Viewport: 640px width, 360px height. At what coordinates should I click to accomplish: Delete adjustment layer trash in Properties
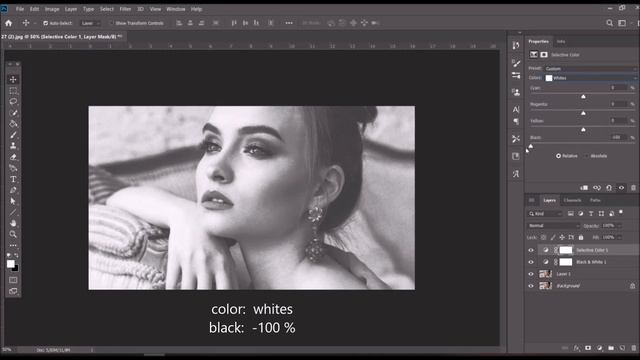click(x=633, y=188)
